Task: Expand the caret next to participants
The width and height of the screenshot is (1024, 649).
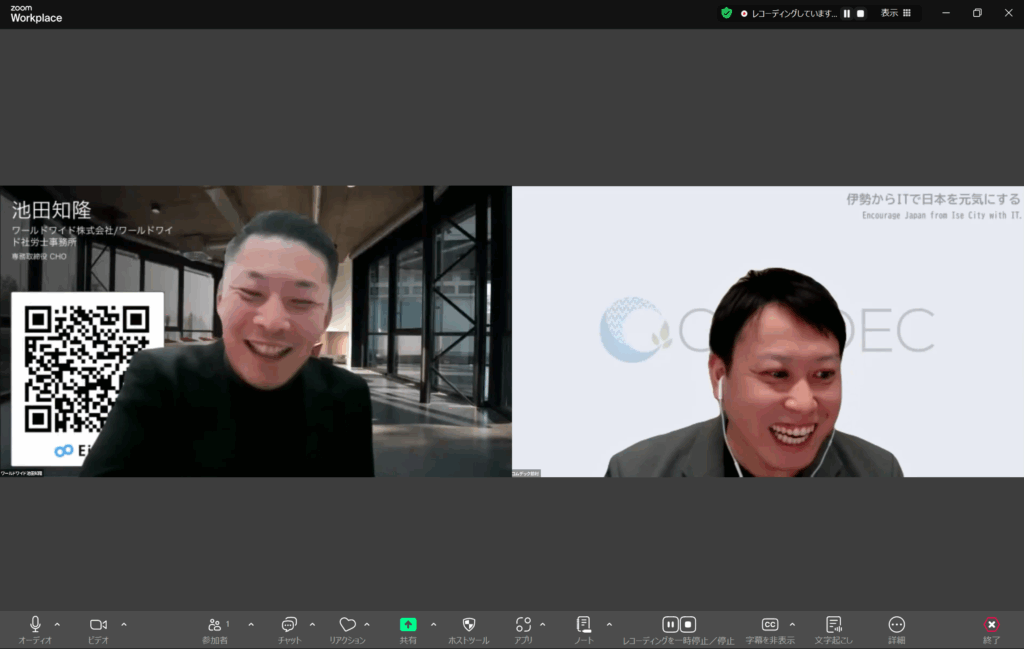Action: pos(251,624)
